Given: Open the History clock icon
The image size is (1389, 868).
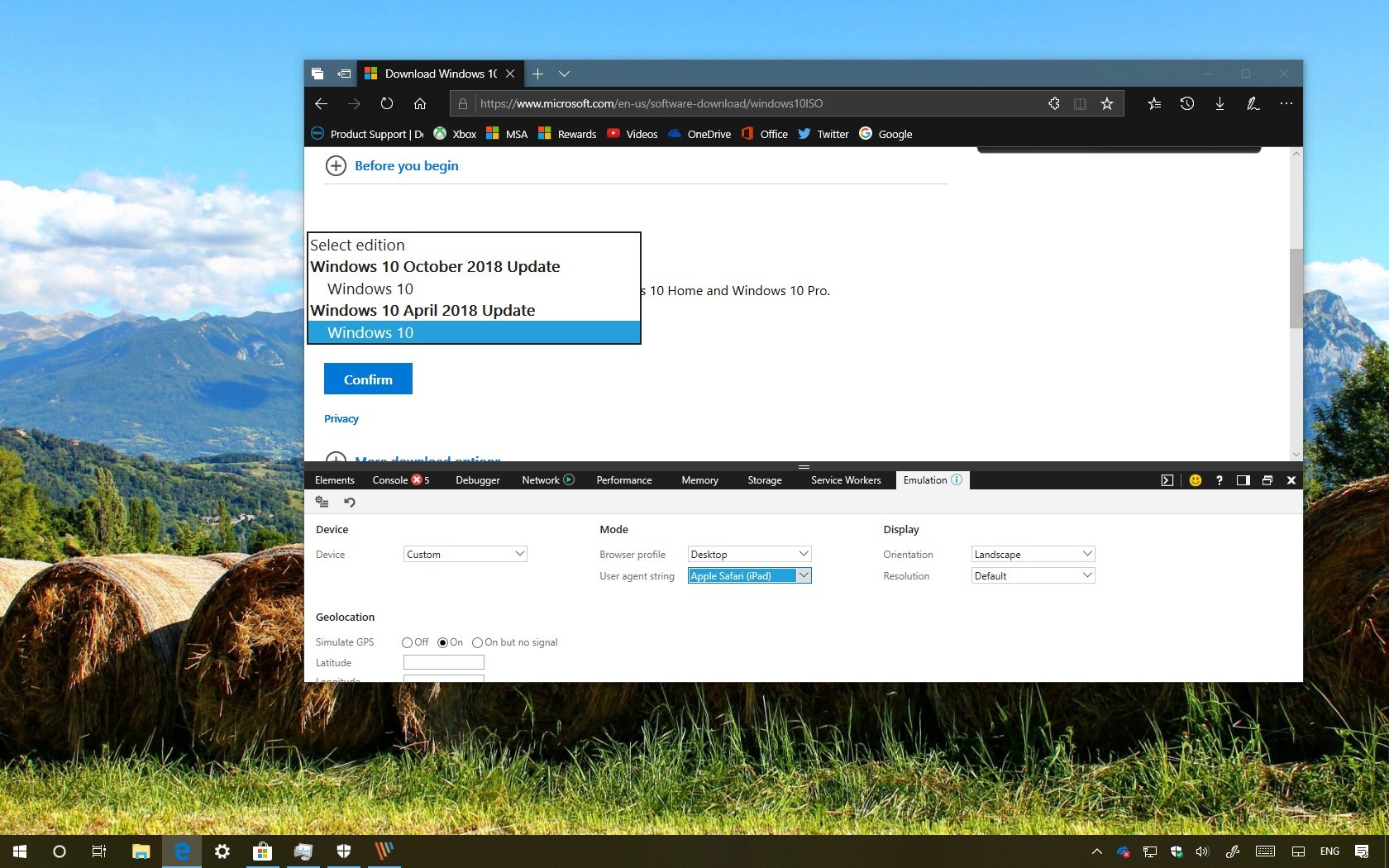Looking at the screenshot, I should (1187, 103).
